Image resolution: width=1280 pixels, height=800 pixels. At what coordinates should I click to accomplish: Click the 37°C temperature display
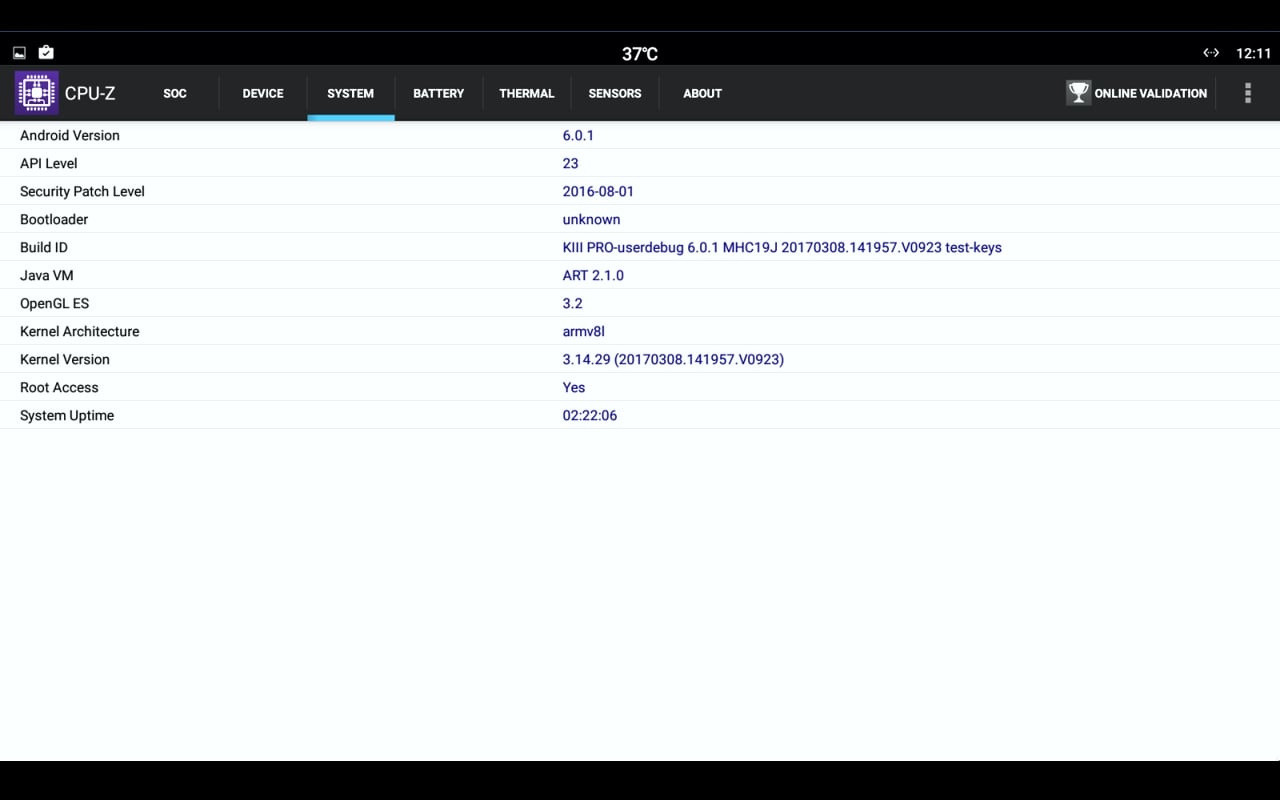(638, 53)
